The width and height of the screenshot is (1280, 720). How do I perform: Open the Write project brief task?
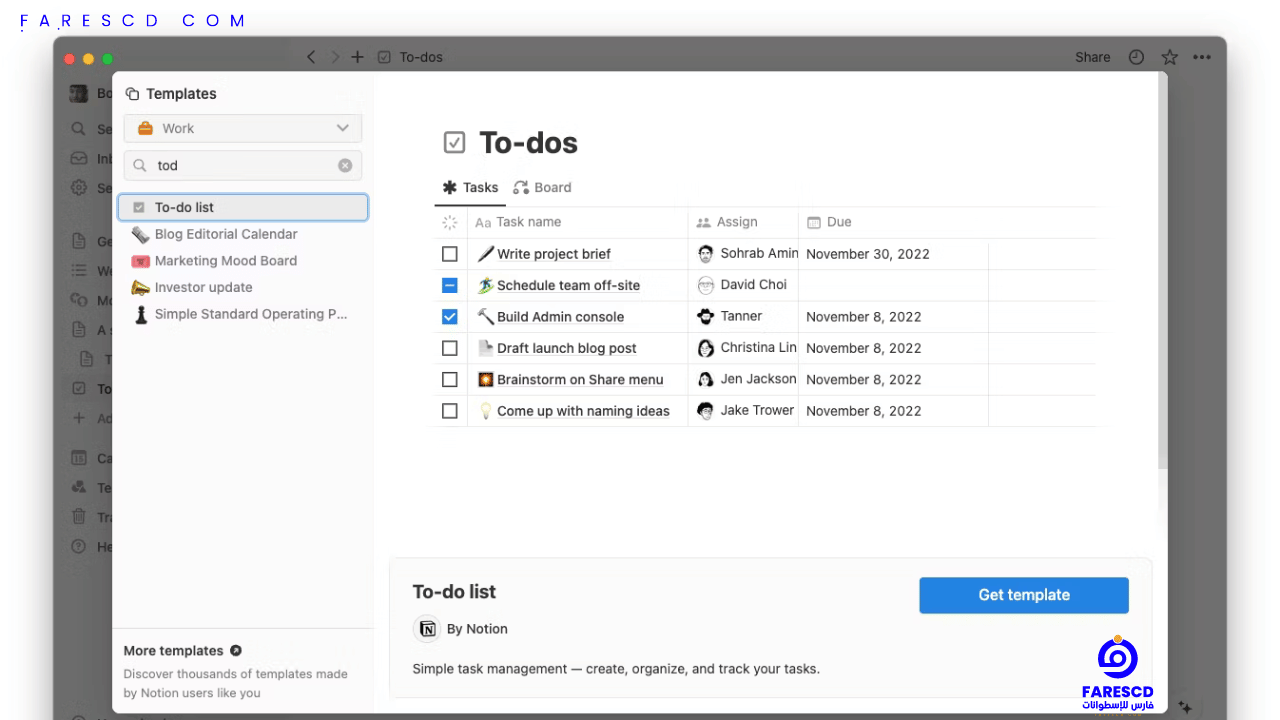point(554,254)
